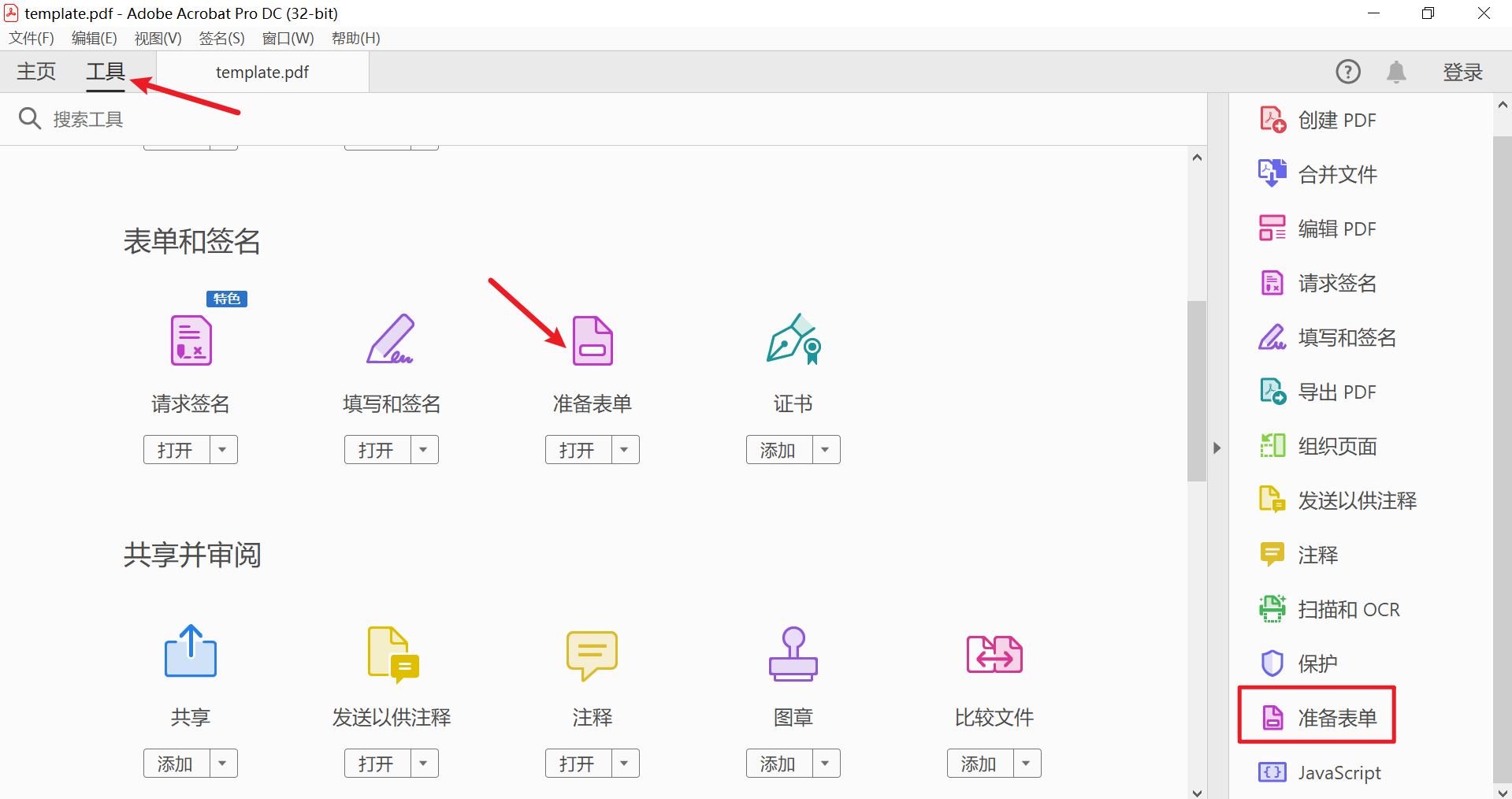Click the notification bell icon
1512x799 pixels.
coord(1395,72)
